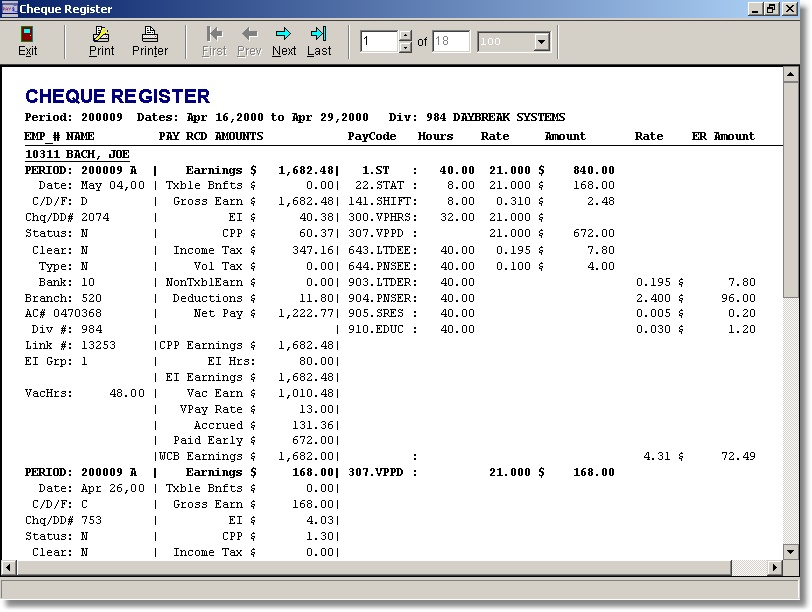Open the zoom percentage dropdown
Image resolution: width=812 pixels, height=612 pixels.
(x=541, y=42)
